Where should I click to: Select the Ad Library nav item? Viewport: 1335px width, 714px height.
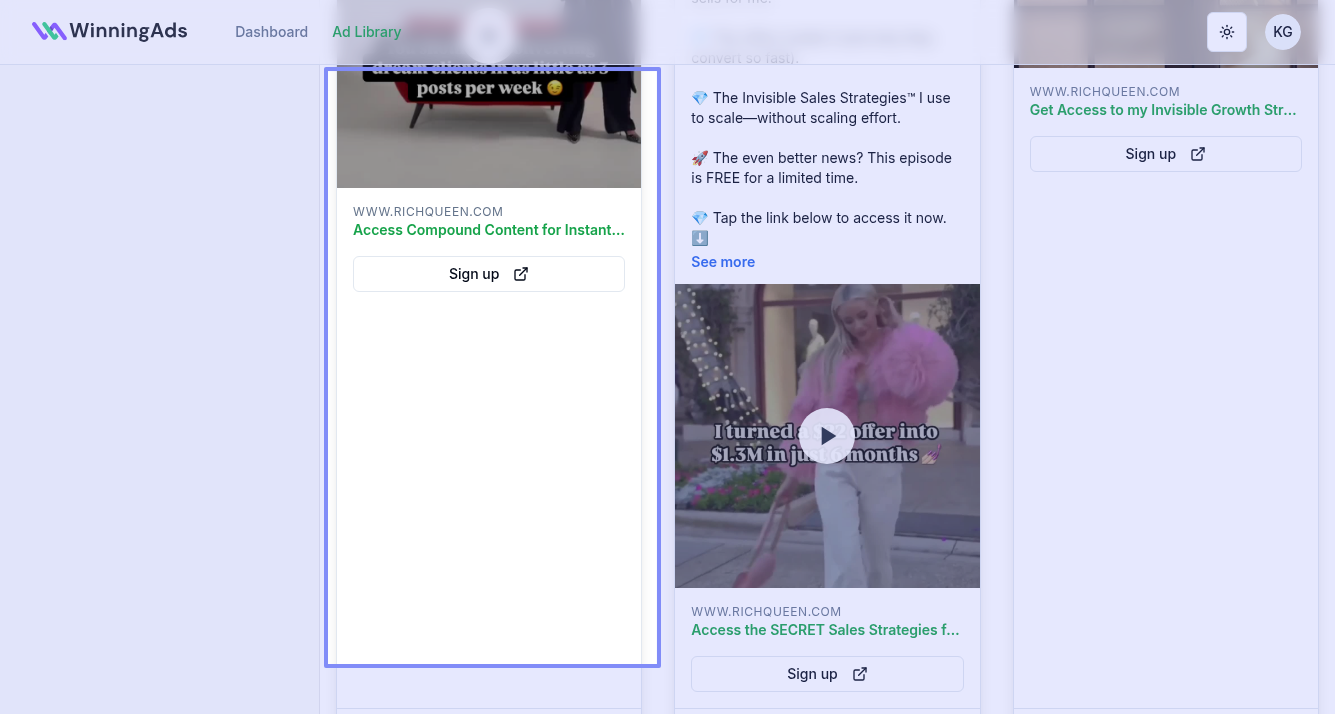(366, 32)
